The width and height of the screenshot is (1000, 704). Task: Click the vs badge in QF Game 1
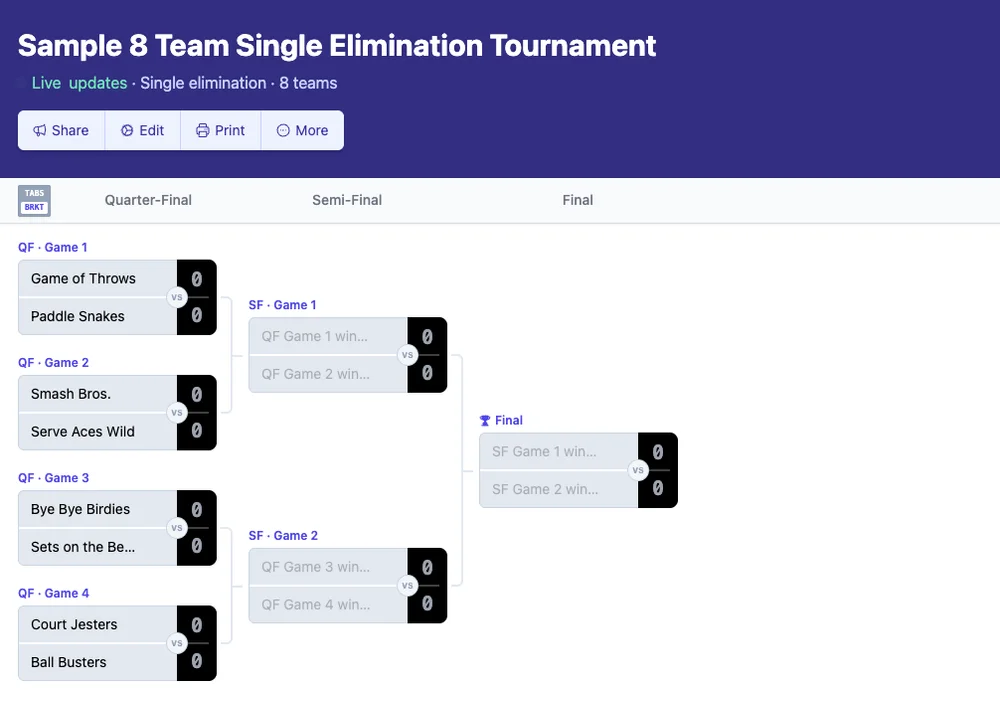point(177,297)
